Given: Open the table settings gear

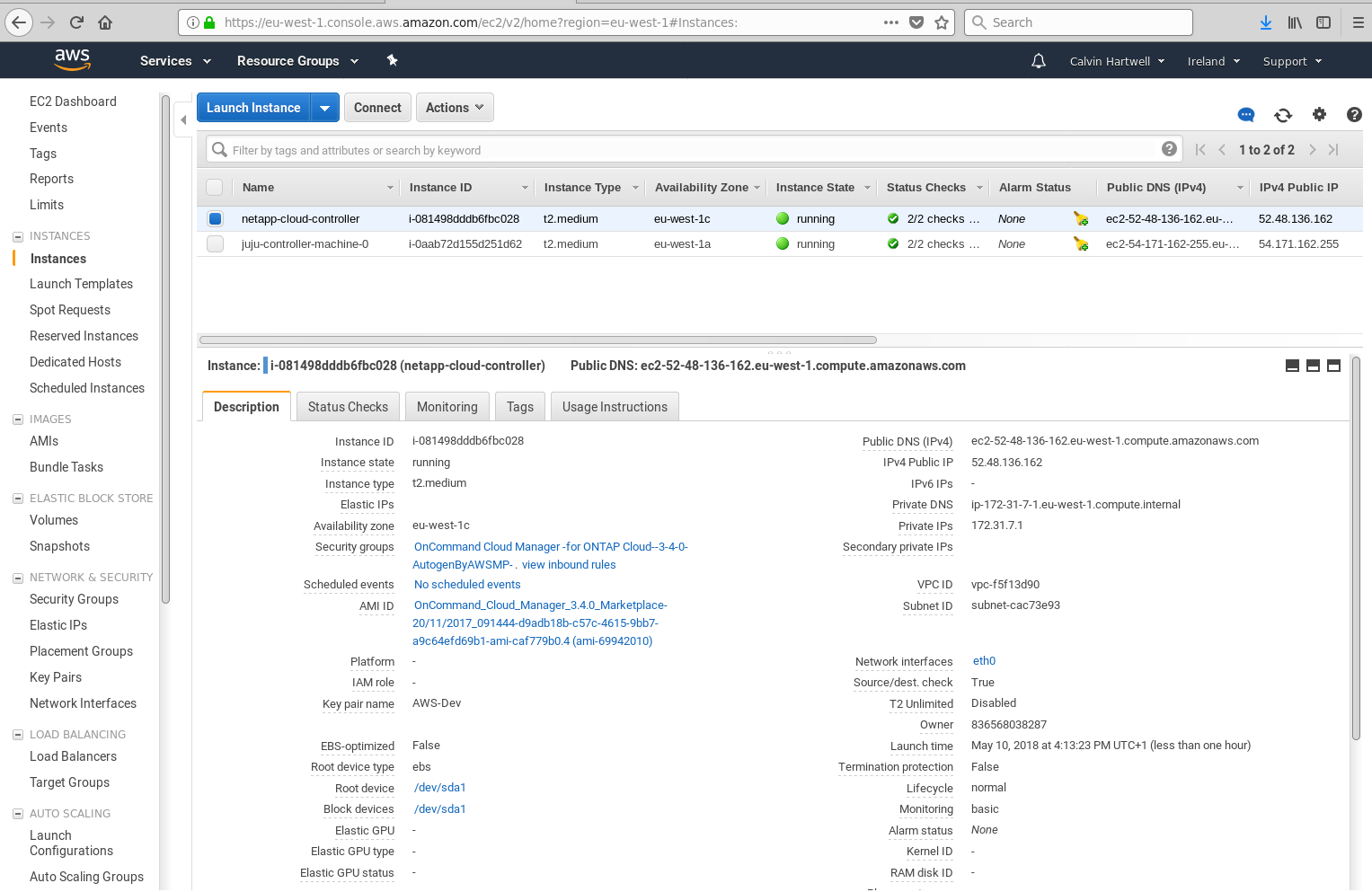Looking at the screenshot, I should (1319, 114).
